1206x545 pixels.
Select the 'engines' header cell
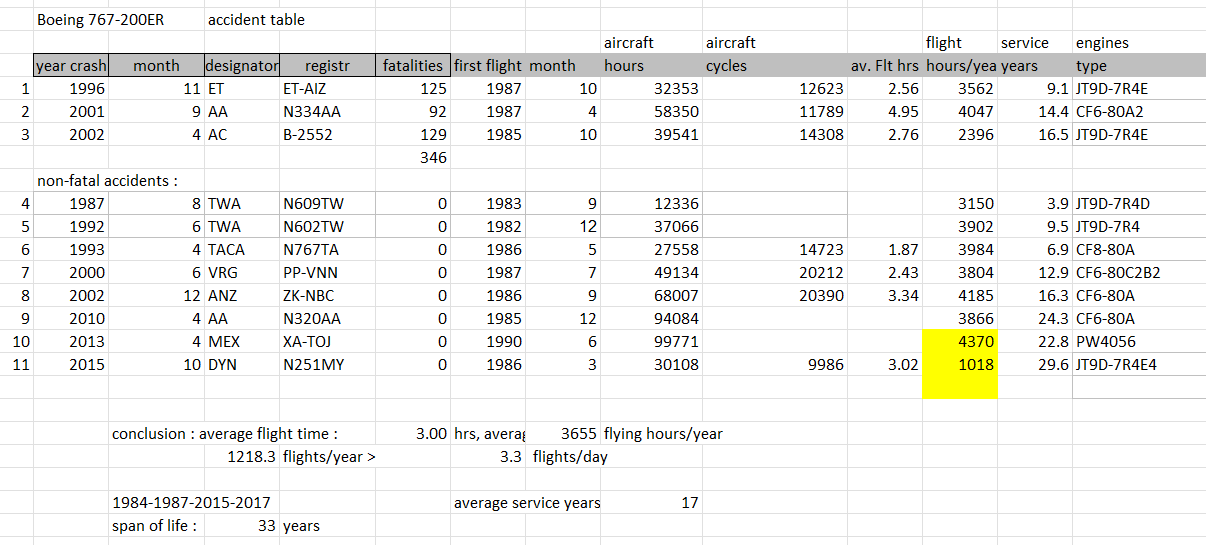point(1138,43)
